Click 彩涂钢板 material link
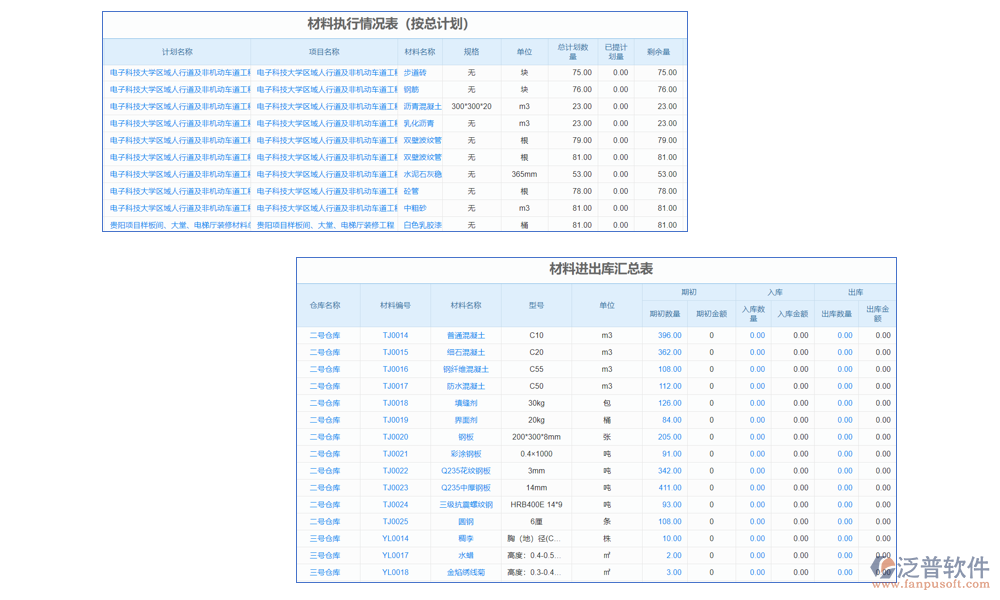 pos(466,453)
